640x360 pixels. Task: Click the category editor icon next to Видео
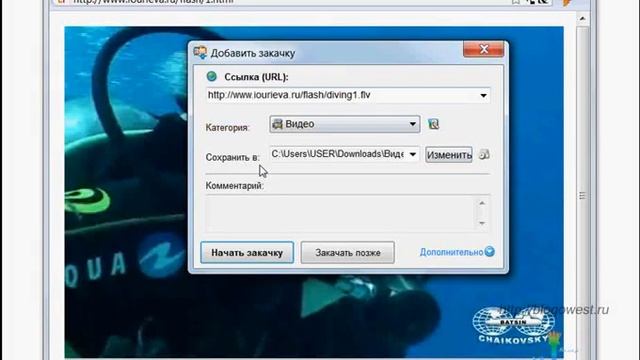click(433, 124)
